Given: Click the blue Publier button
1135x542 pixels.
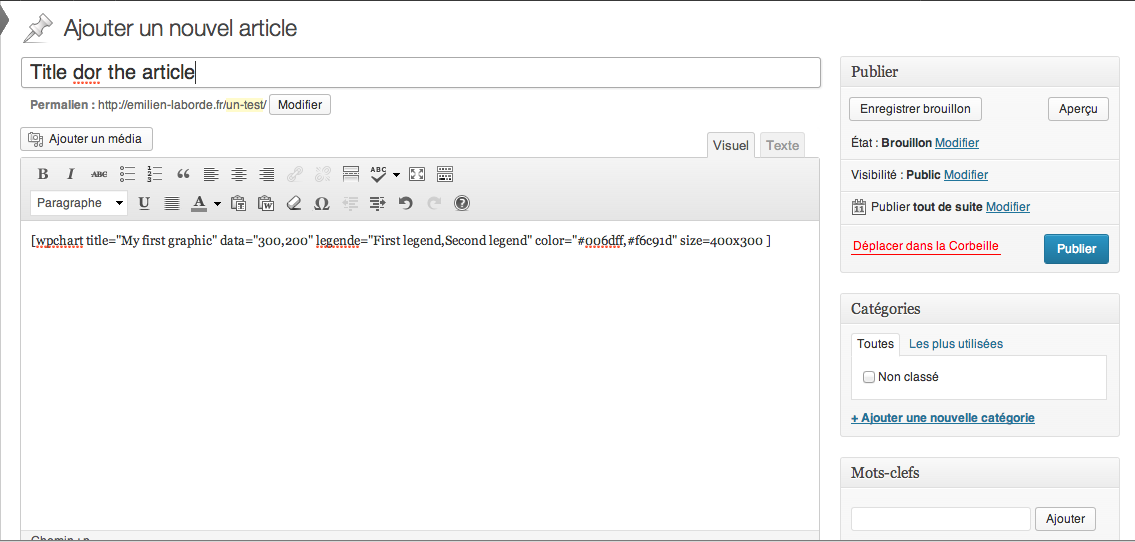Looking at the screenshot, I should [1076, 249].
